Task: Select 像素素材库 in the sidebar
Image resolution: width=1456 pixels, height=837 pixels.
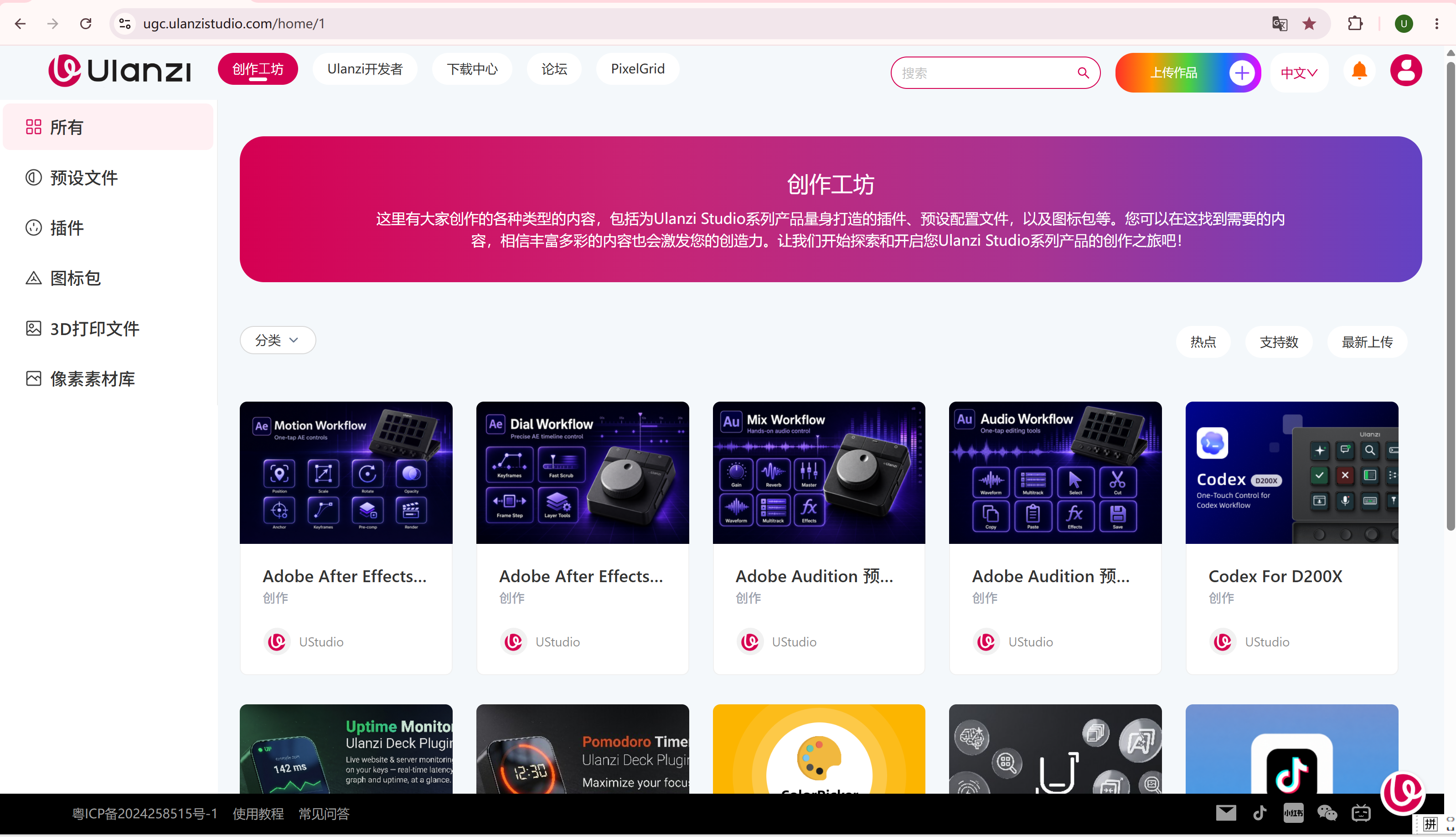Action: tap(108, 379)
